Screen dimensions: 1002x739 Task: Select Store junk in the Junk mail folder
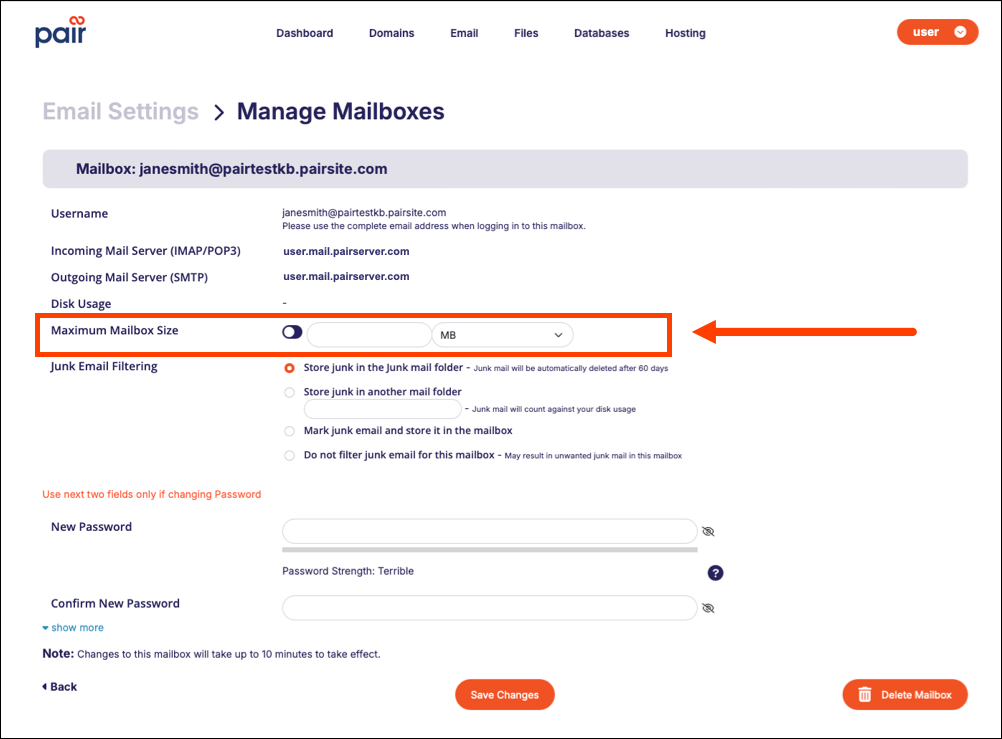[x=289, y=368]
